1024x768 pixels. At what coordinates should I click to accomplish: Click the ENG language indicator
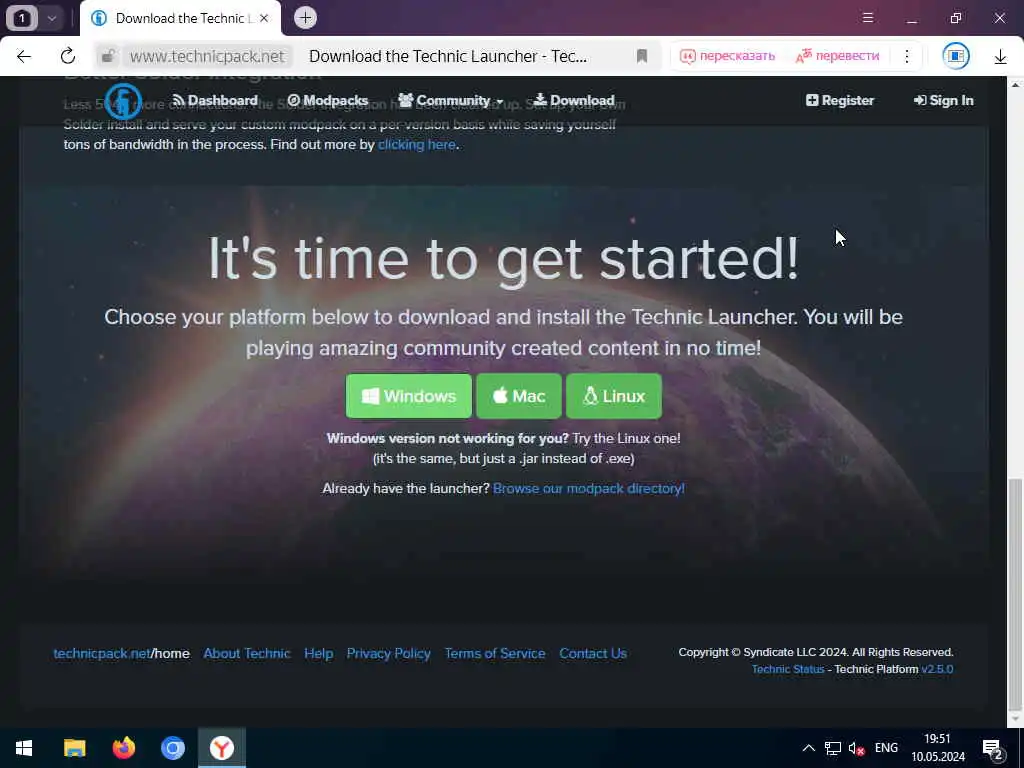[886, 748]
